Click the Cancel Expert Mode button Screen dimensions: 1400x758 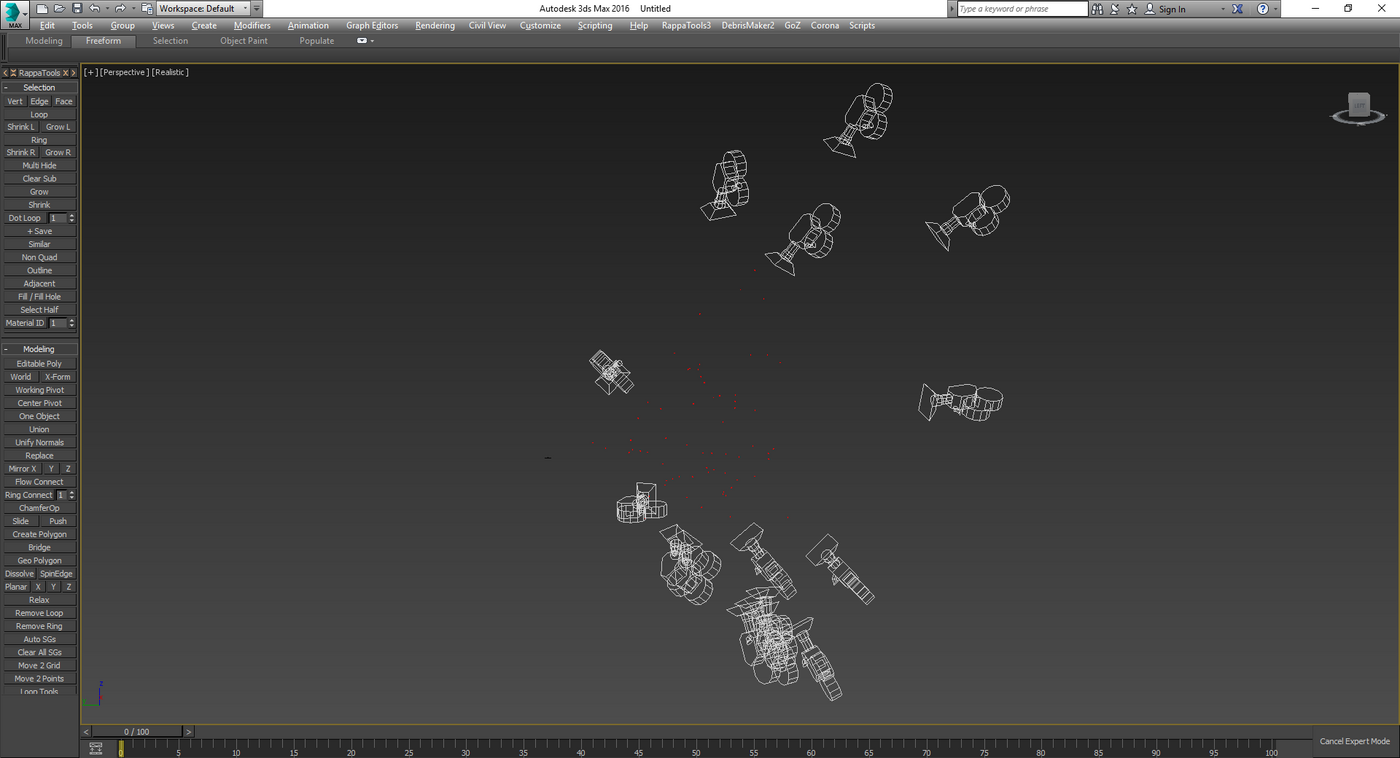[x=1355, y=741]
